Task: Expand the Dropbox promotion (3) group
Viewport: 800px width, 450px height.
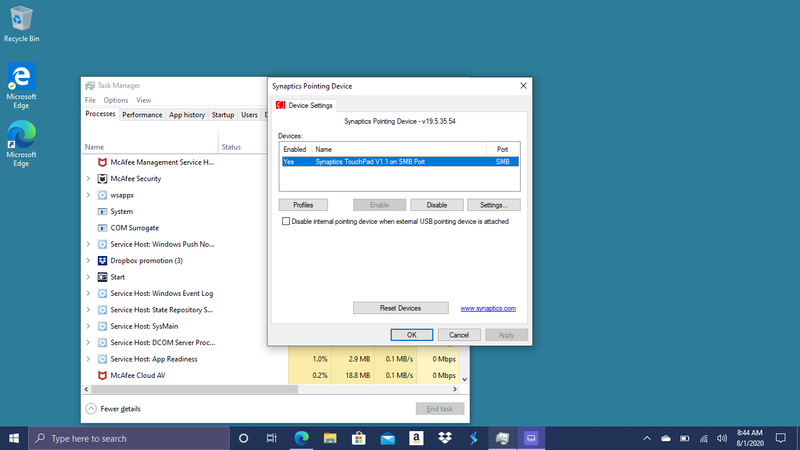Action: pyautogui.click(x=88, y=261)
